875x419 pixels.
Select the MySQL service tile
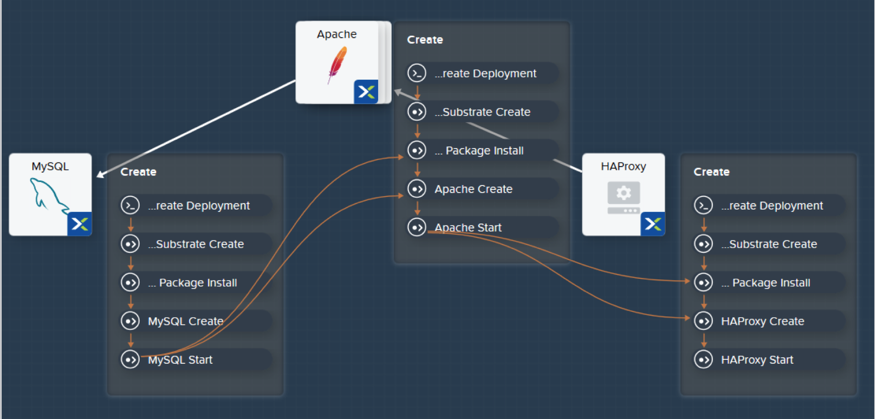coord(50,194)
